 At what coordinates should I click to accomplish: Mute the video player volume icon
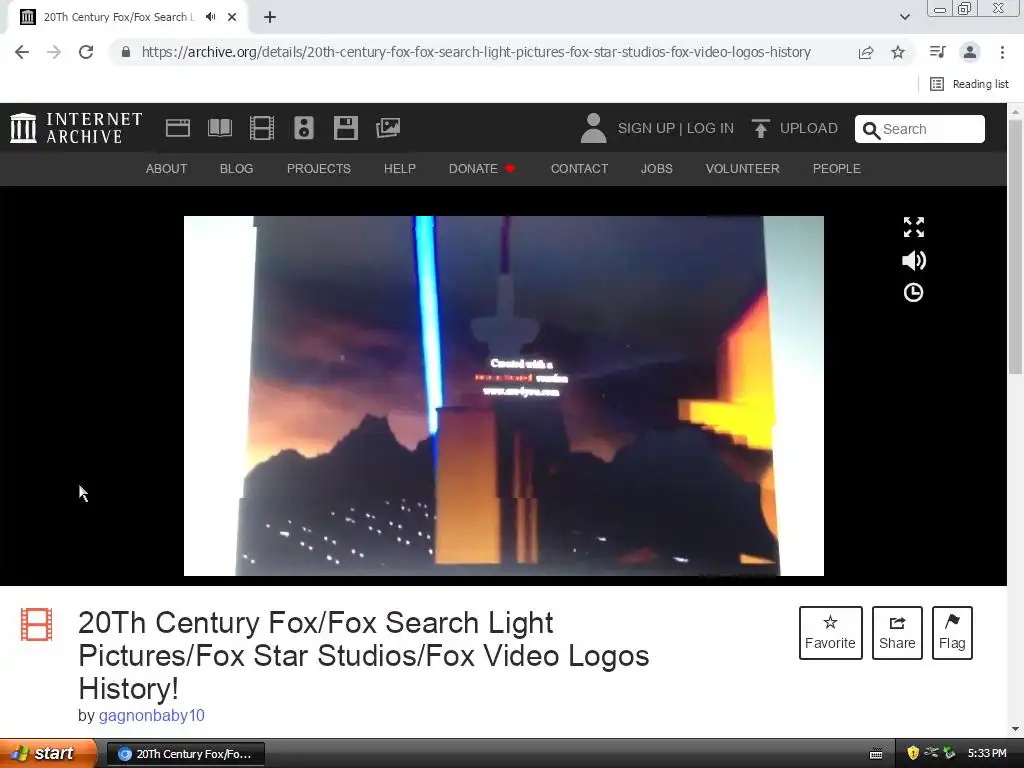click(x=914, y=261)
